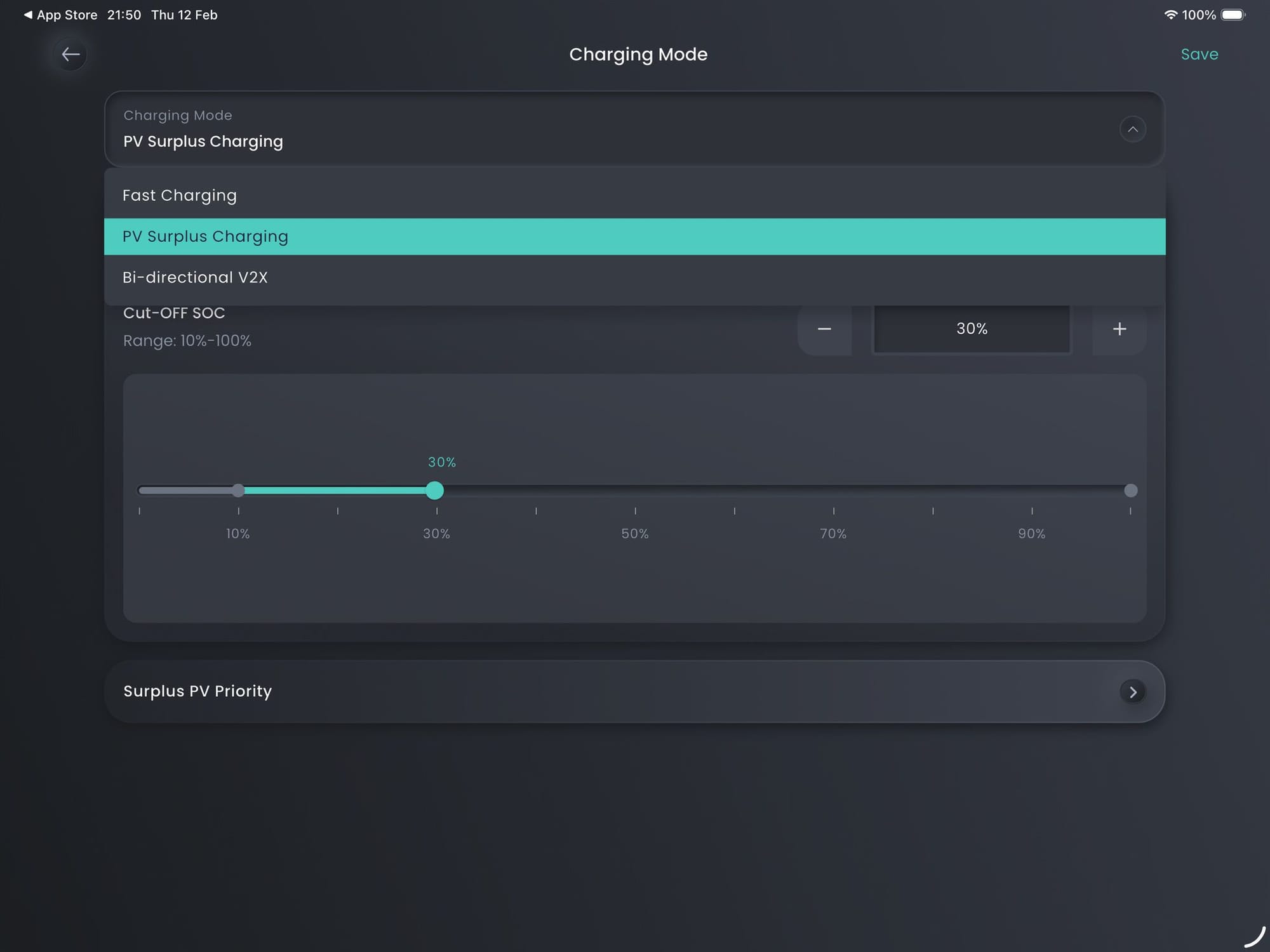Click the grey slider handle at 10%

pyautogui.click(x=238, y=491)
